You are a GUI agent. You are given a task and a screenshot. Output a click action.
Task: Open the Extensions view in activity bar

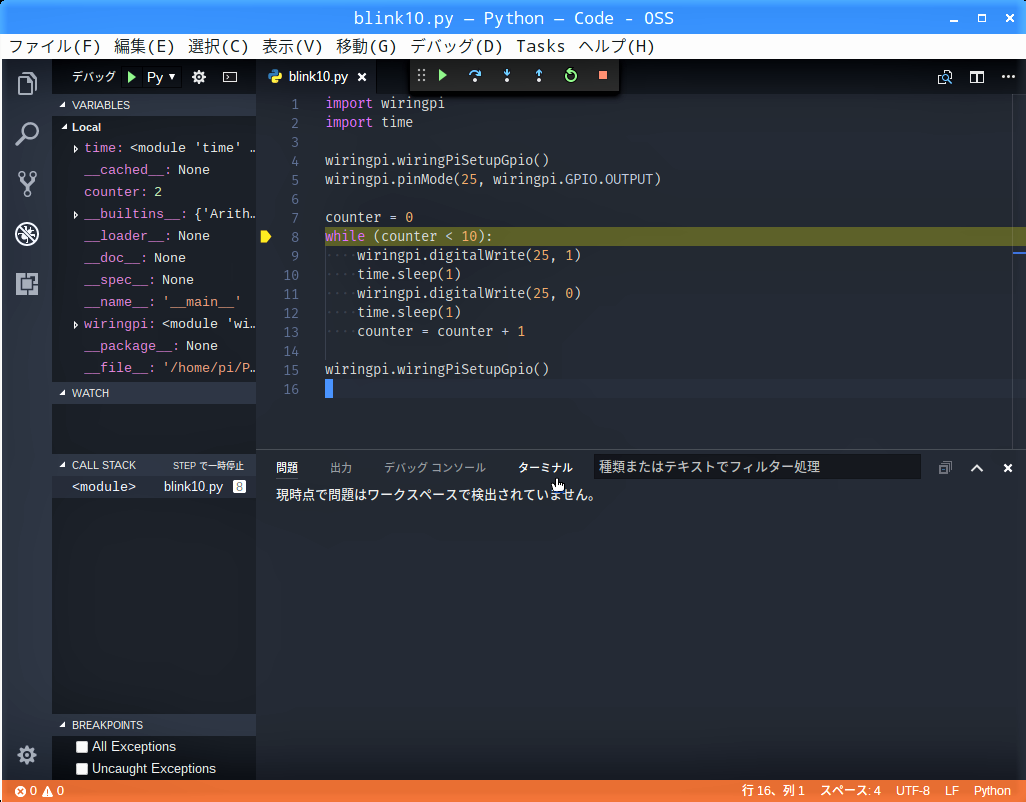pyautogui.click(x=27, y=285)
